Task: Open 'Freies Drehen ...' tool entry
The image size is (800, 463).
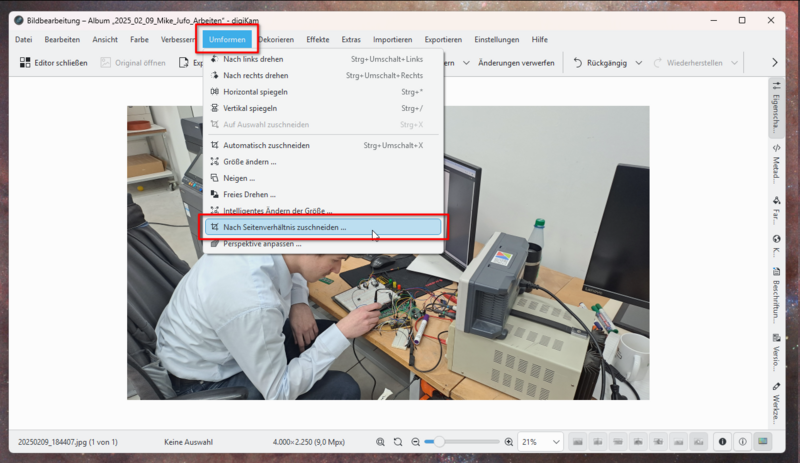Action: pos(322,194)
